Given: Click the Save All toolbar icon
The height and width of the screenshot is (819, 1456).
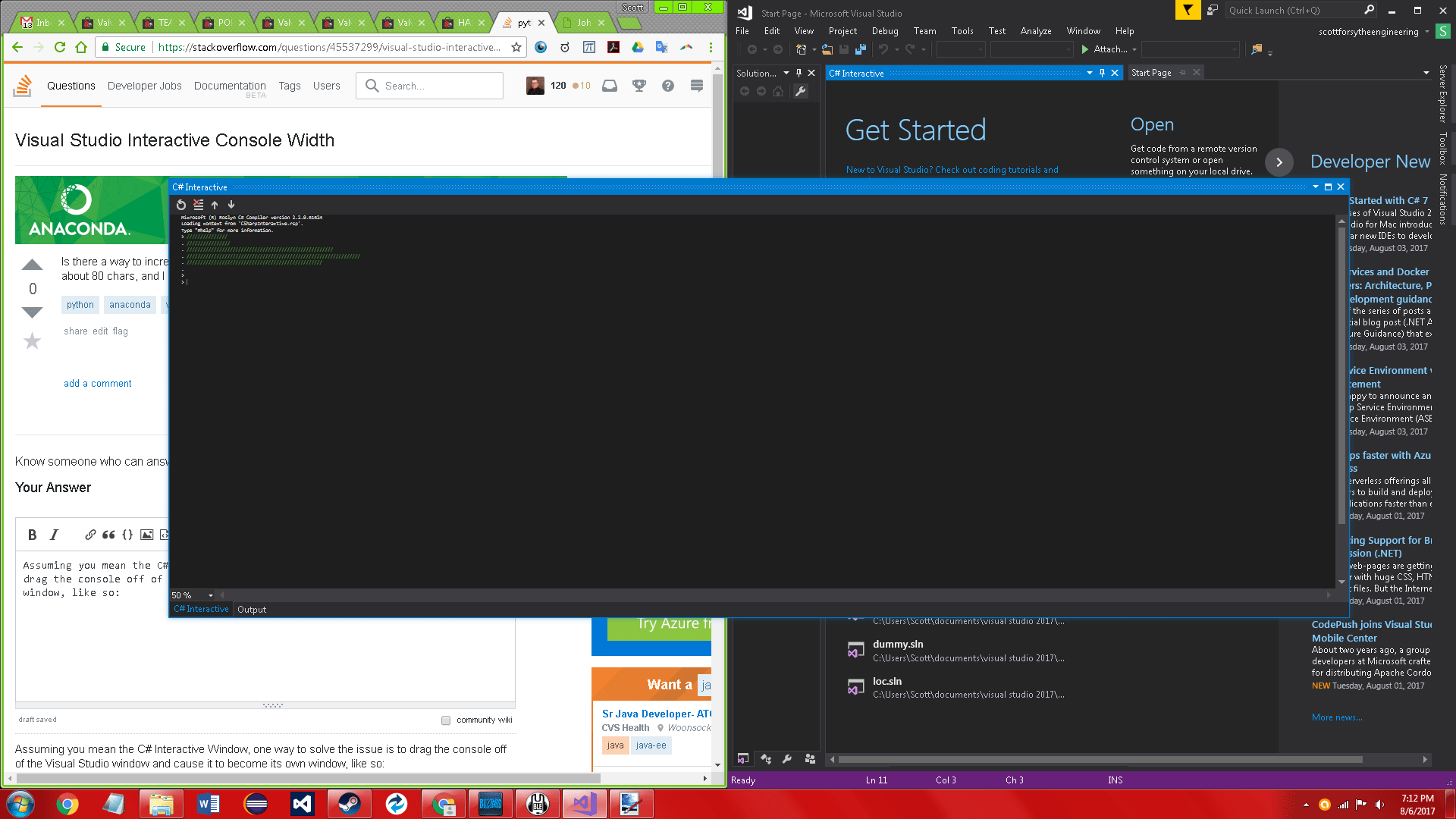Looking at the screenshot, I should click(x=860, y=49).
